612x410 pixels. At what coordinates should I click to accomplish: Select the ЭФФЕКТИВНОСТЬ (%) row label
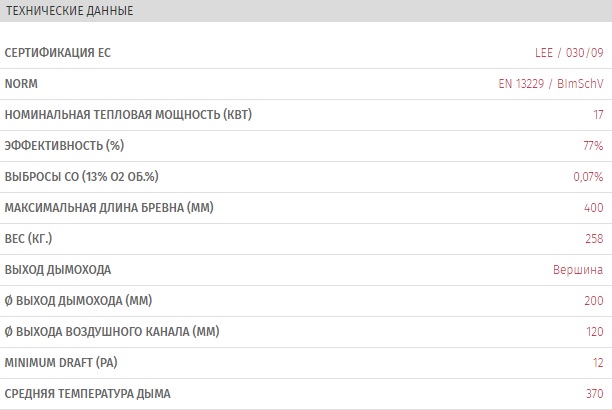(64, 146)
